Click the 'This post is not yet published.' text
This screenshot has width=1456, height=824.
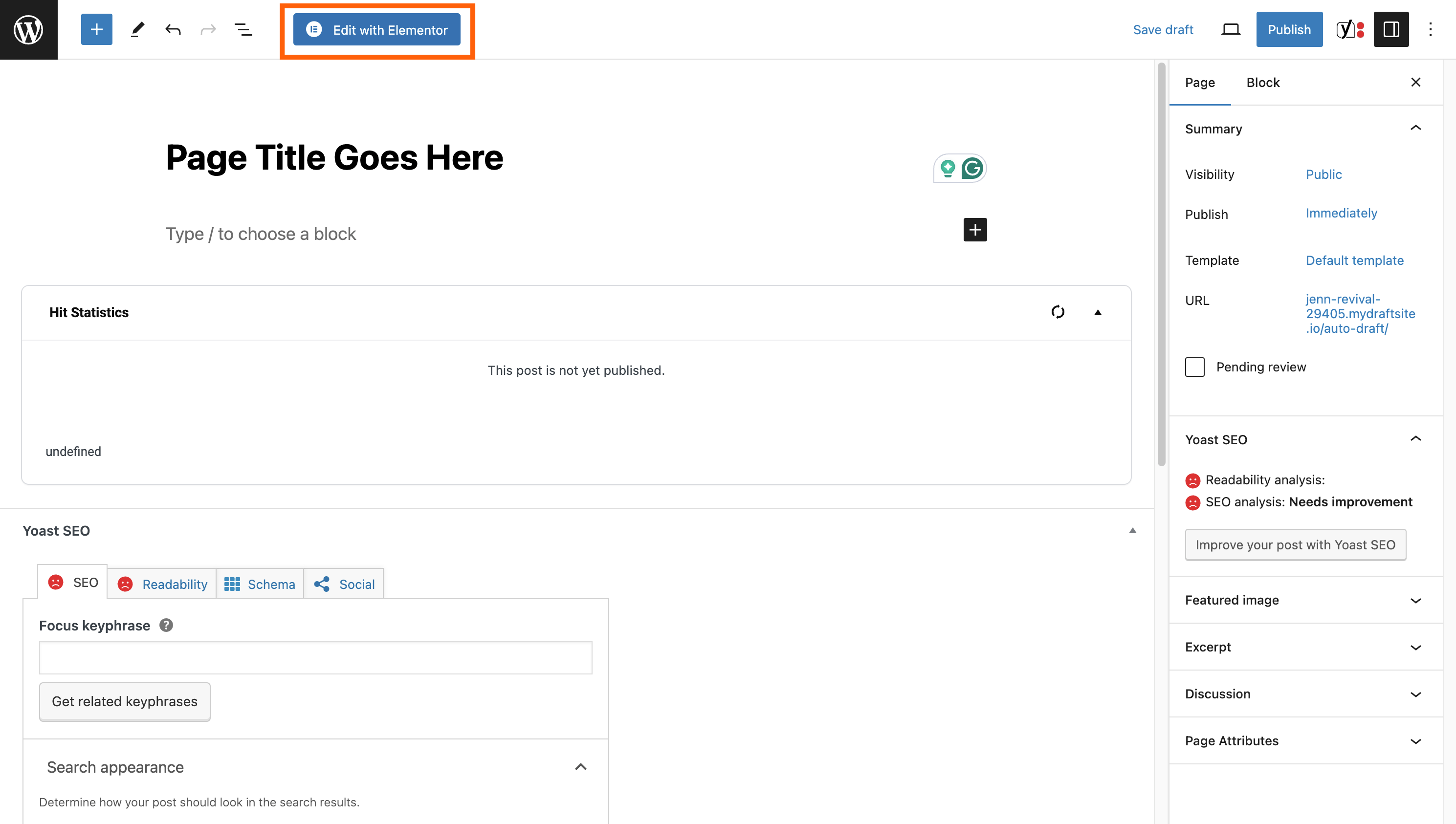pyautogui.click(x=576, y=370)
